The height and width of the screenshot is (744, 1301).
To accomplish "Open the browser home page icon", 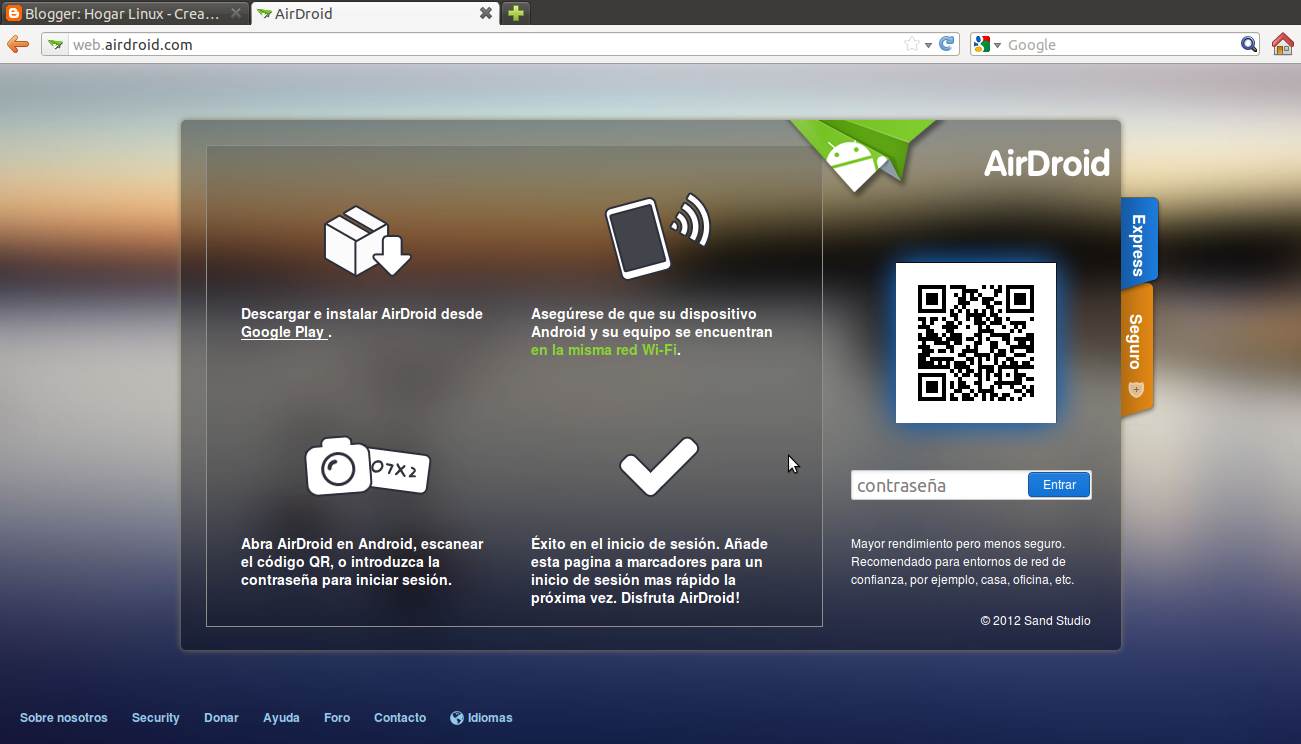I will tap(1283, 44).
